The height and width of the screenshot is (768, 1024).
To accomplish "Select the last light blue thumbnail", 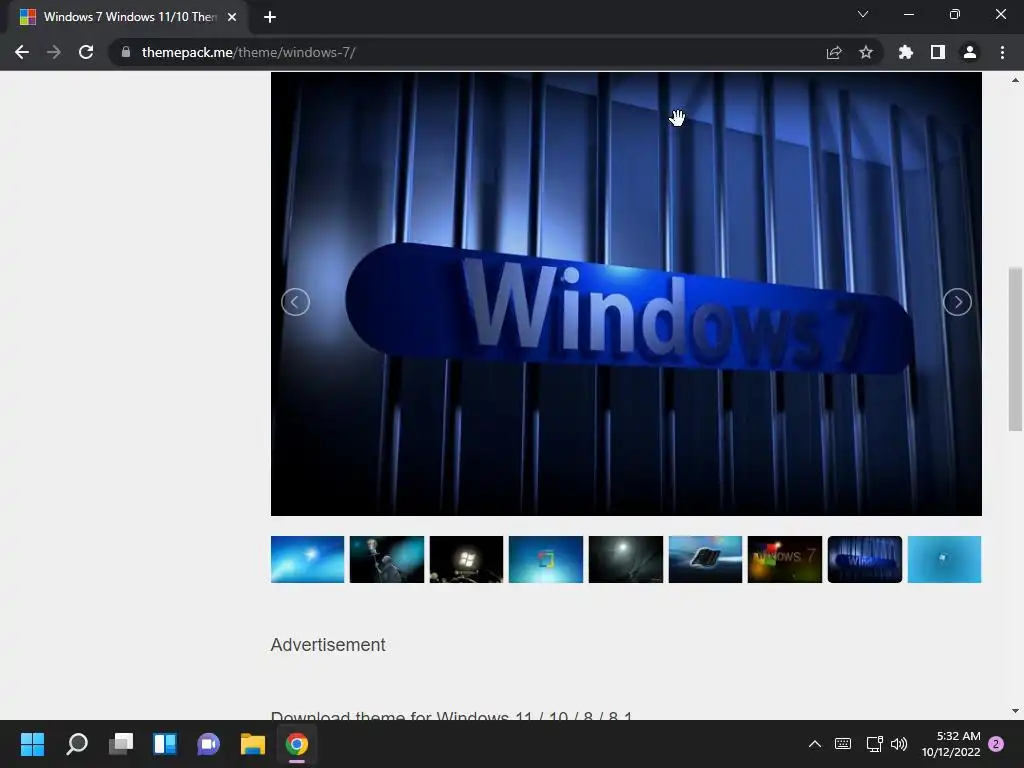I will pos(944,559).
